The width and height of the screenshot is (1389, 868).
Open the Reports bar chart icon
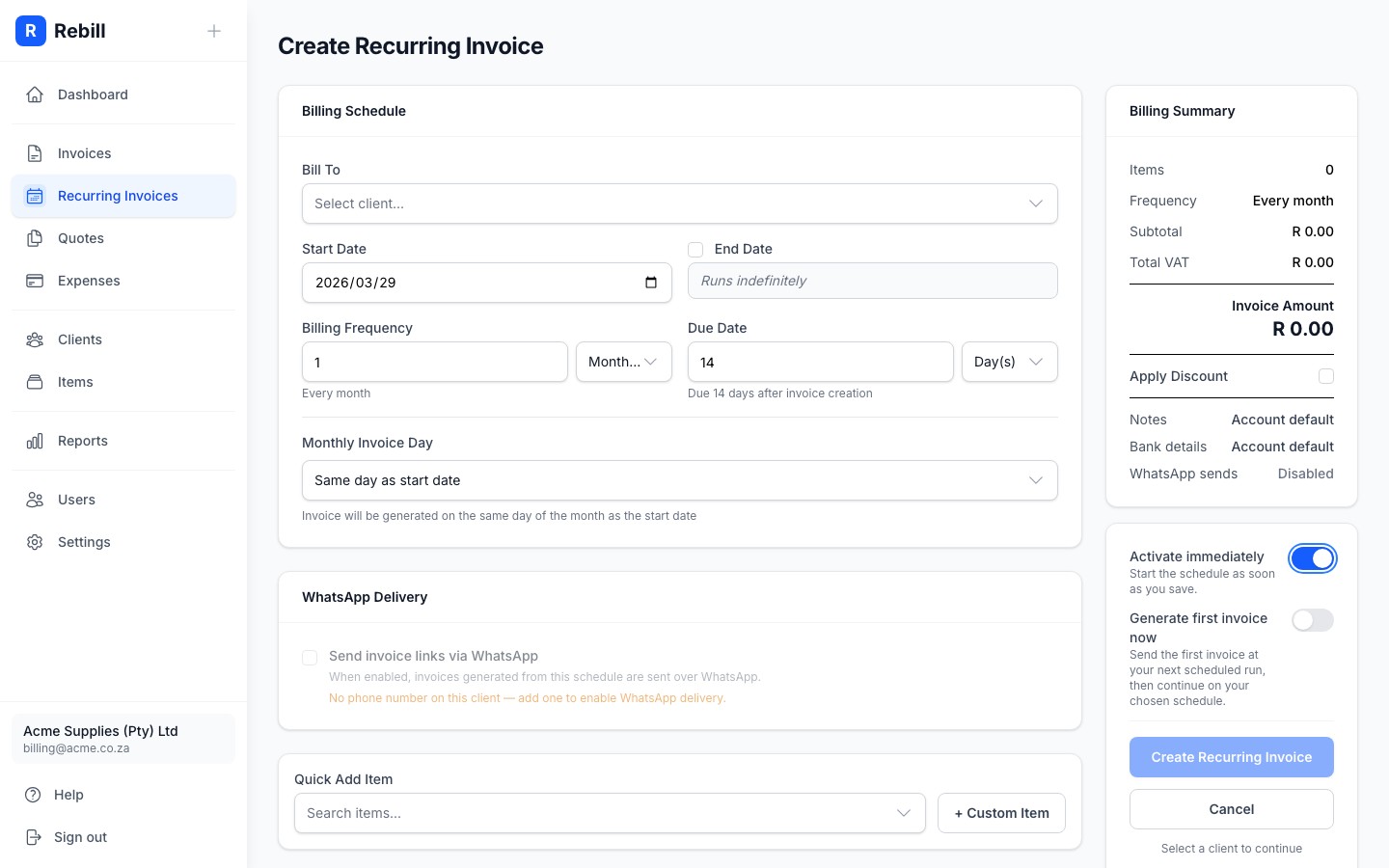click(x=35, y=441)
